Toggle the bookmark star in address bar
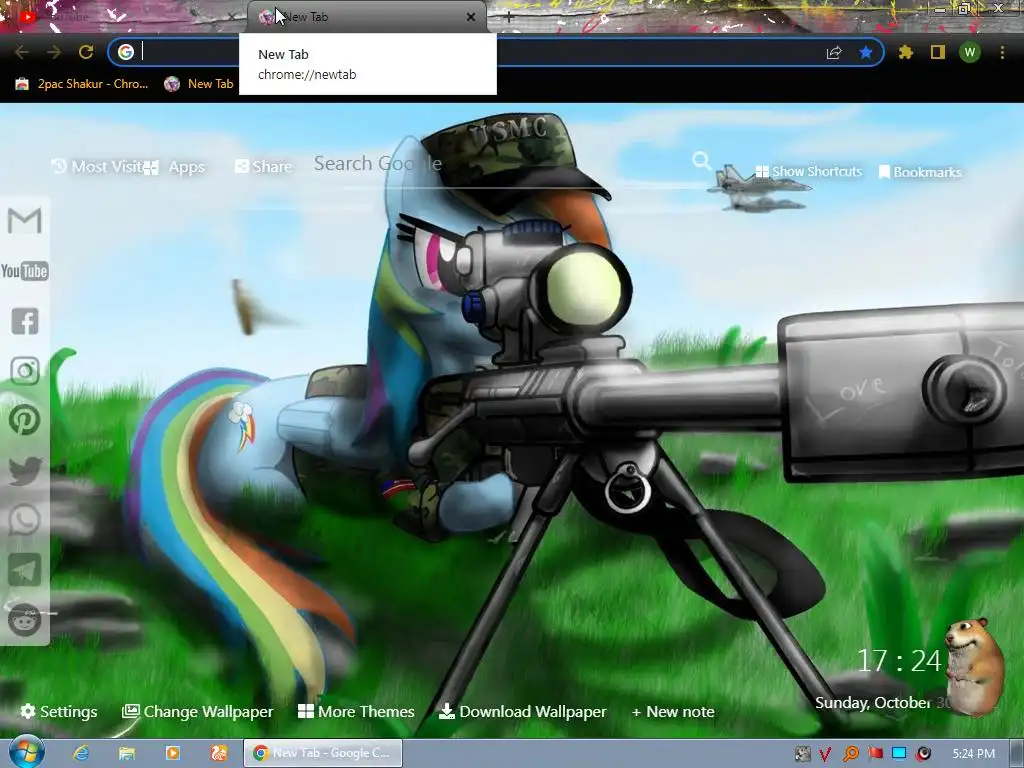Viewport: 1024px width, 768px height. pyautogui.click(x=866, y=52)
